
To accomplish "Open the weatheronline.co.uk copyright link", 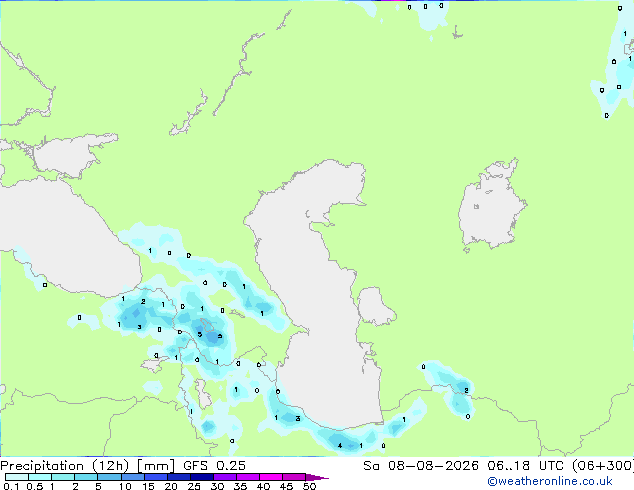I will 550,481.
